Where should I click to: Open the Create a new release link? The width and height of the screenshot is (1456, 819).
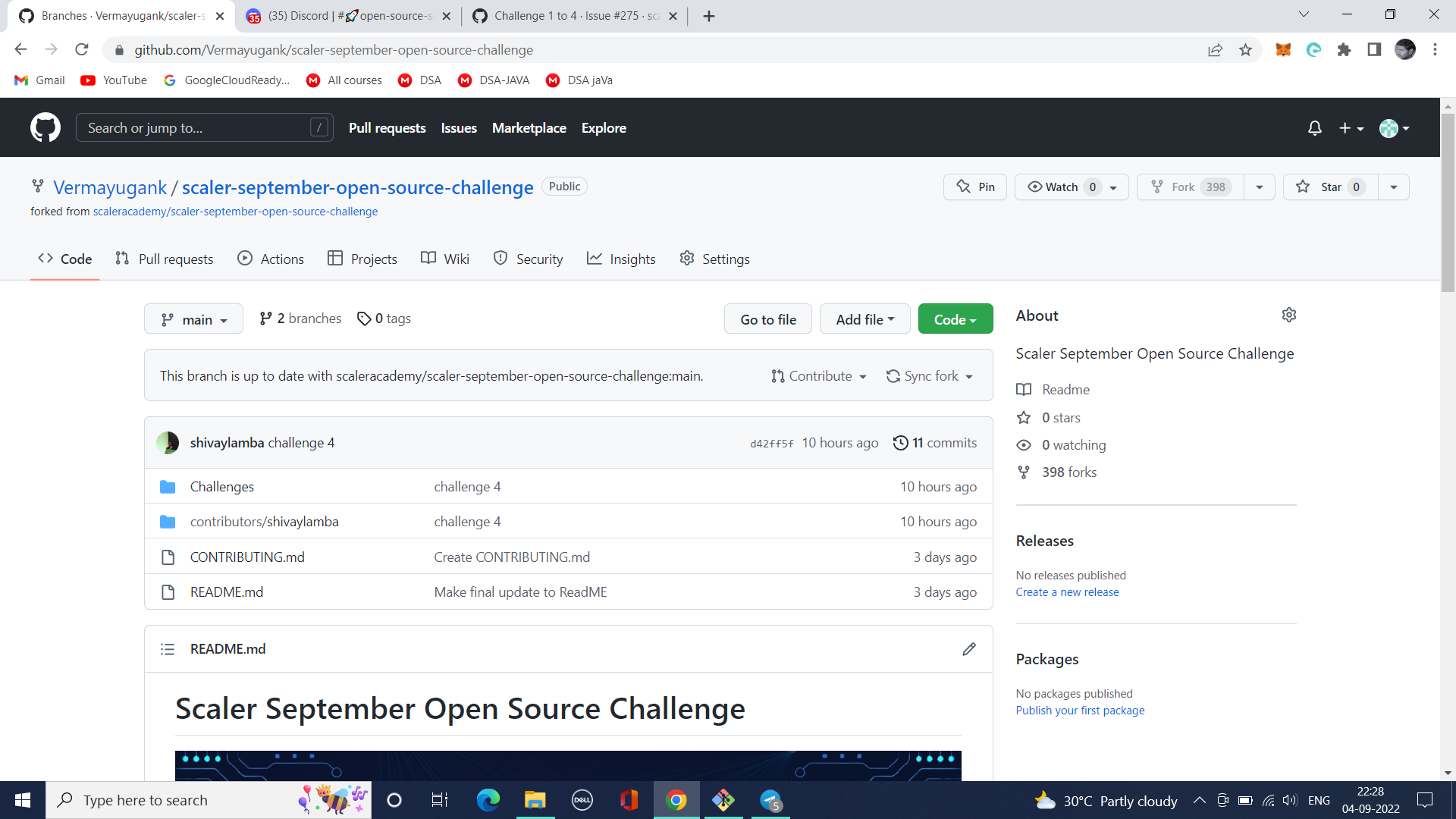tap(1067, 591)
